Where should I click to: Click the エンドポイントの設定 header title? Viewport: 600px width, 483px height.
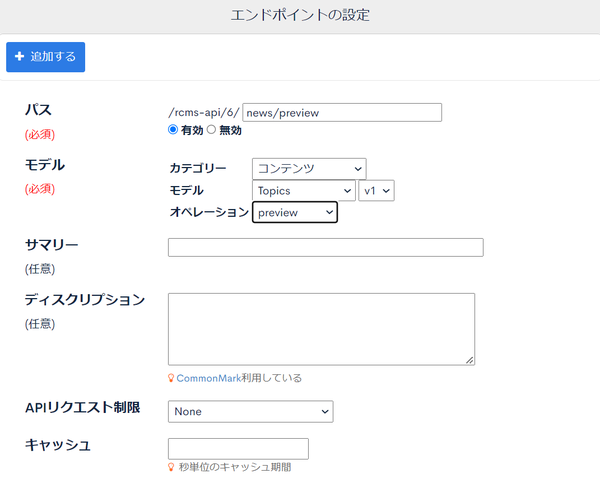(300, 15)
